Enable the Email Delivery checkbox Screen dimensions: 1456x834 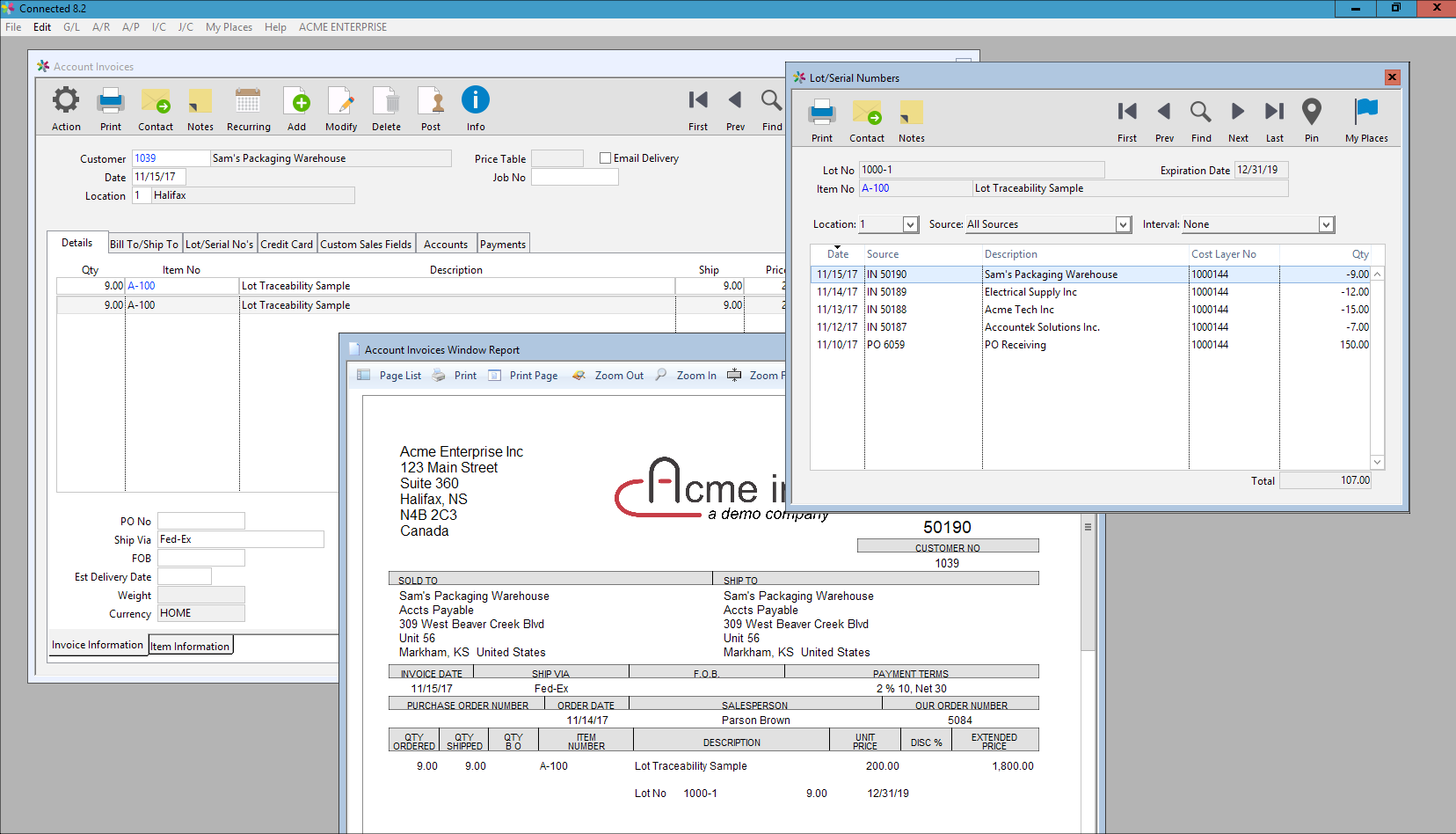605,158
